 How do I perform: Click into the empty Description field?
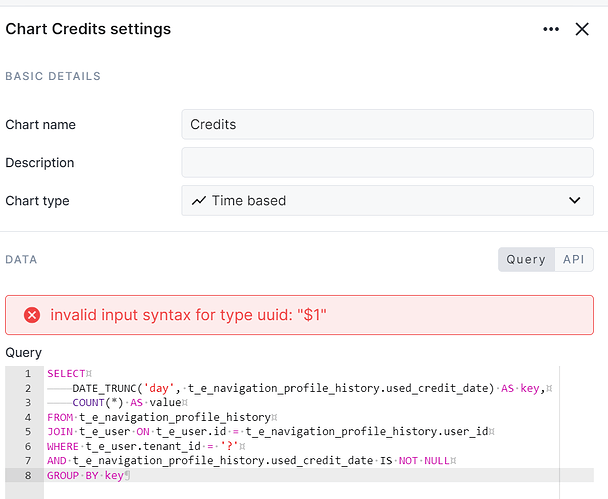(x=387, y=163)
